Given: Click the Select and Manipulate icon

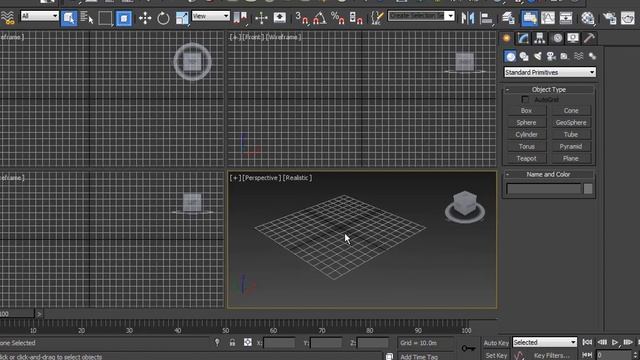Looking at the screenshot, I should pos(261,18).
